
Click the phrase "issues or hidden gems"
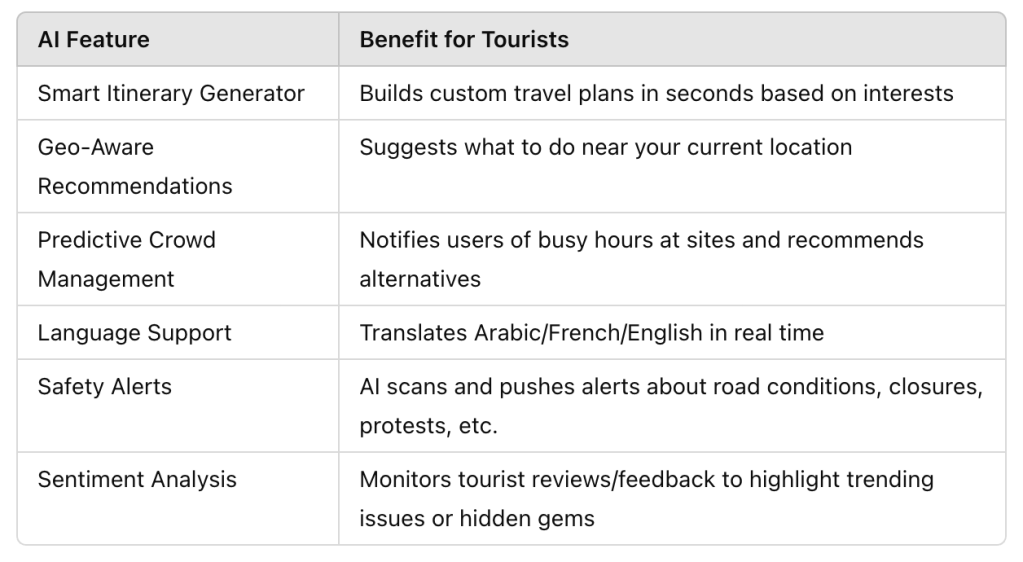click(477, 518)
